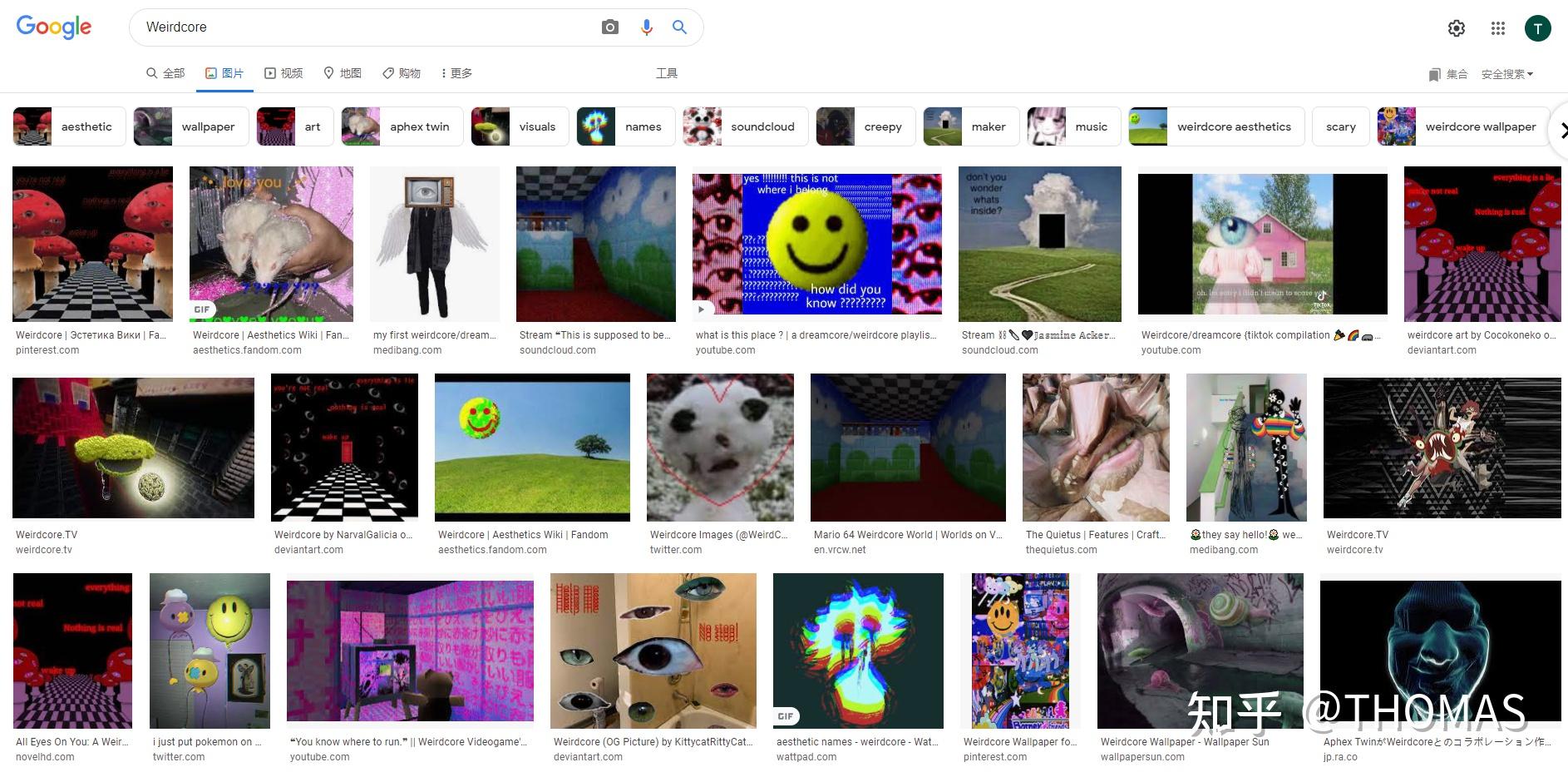The width and height of the screenshot is (1568, 777).
Task: Click 'aesthetic names - weirdcore' wattpad link
Action: click(x=857, y=742)
